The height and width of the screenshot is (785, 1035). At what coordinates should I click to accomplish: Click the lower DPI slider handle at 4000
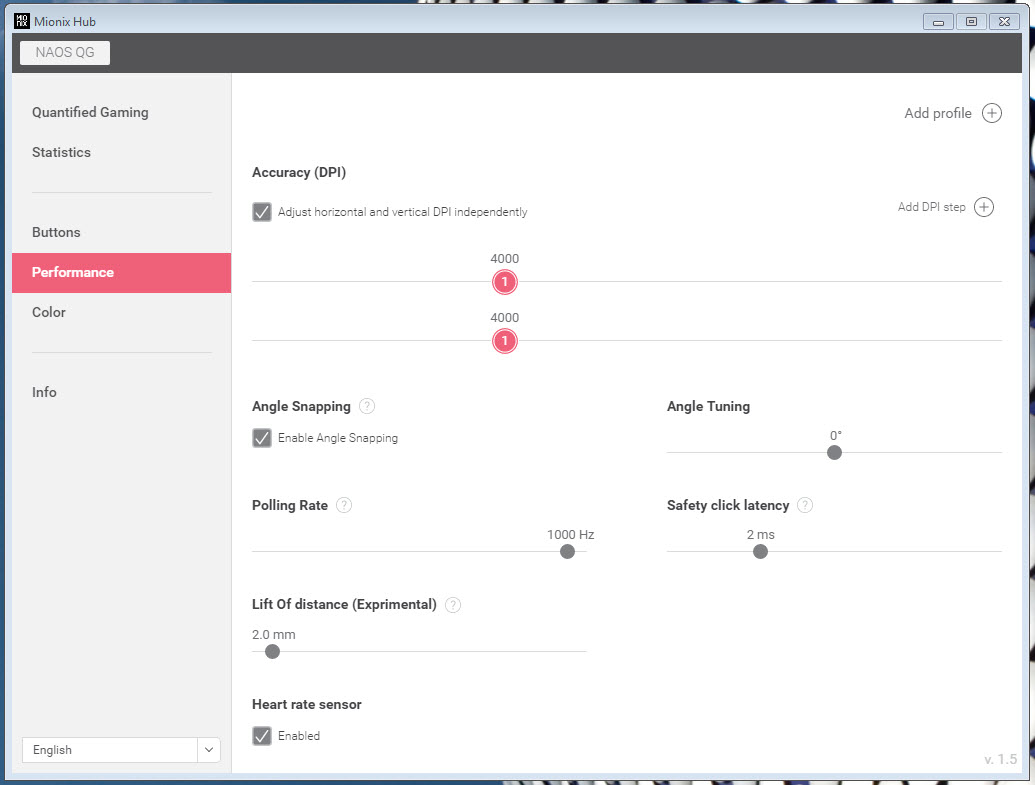(505, 341)
